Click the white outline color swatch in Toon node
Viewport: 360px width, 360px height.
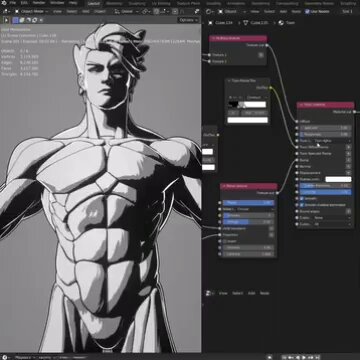(x=338, y=179)
